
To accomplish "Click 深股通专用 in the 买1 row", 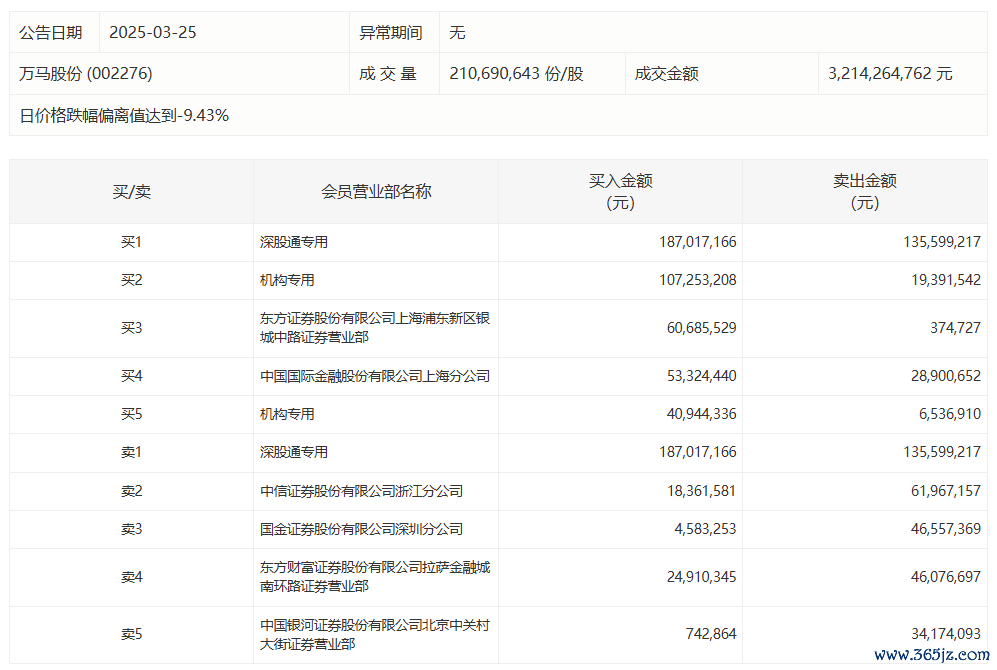I will (x=294, y=242).
